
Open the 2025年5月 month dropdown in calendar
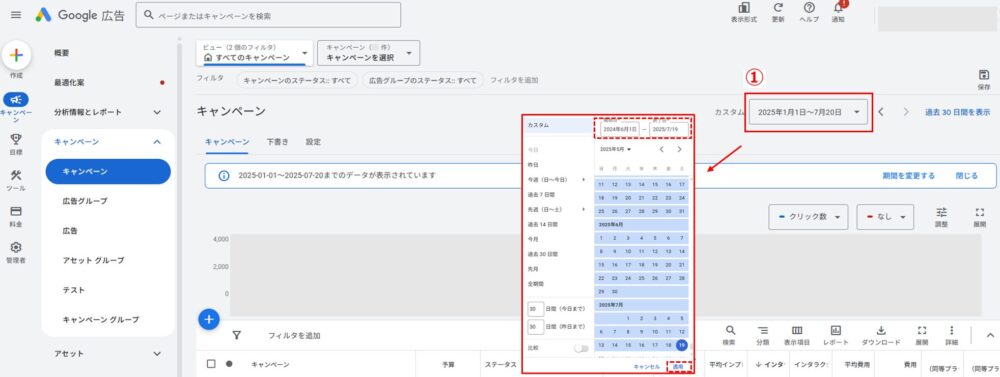pyautogui.click(x=615, y=149)
